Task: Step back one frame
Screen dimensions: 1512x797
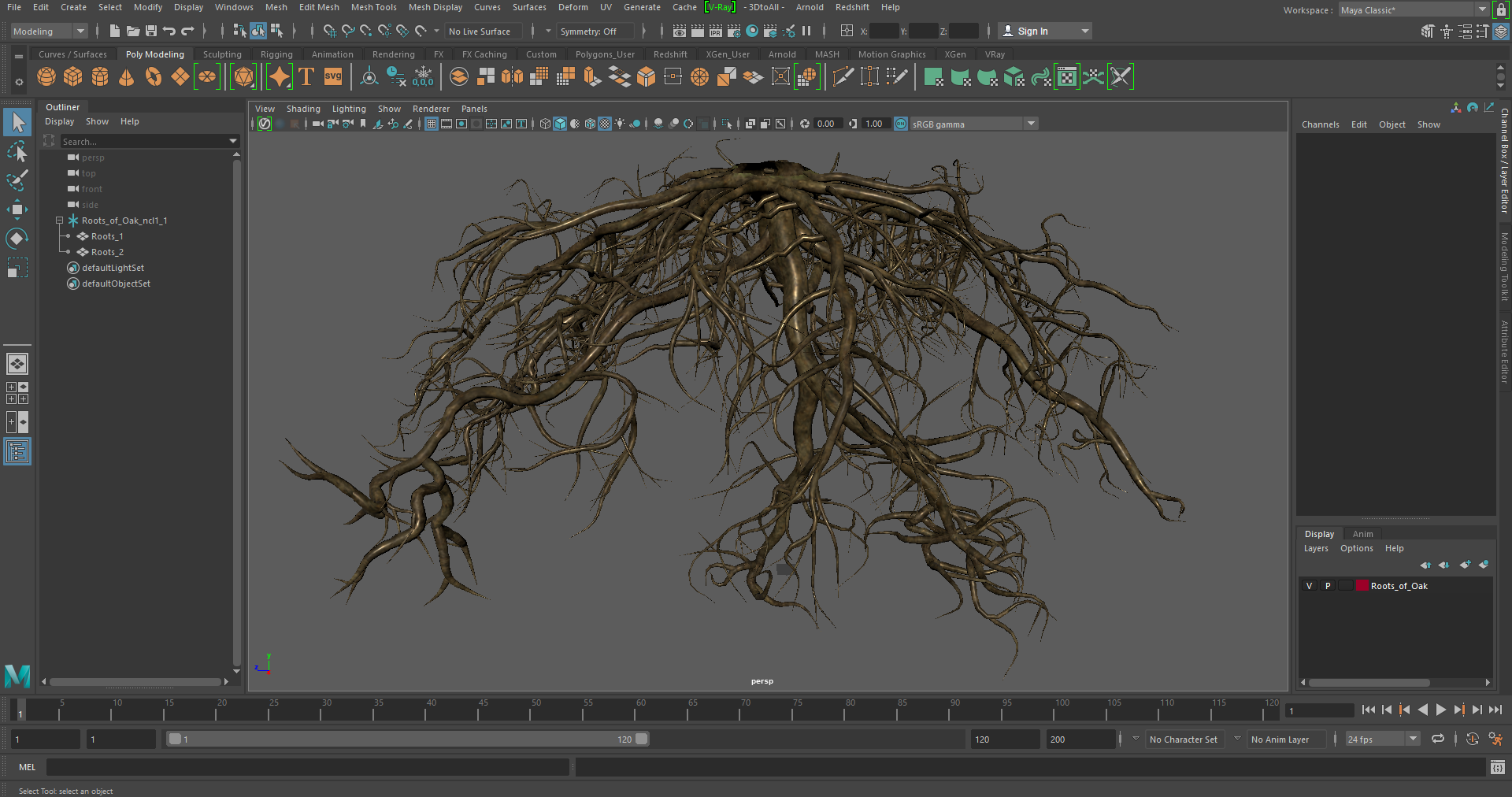Action: pos(1387,710)
